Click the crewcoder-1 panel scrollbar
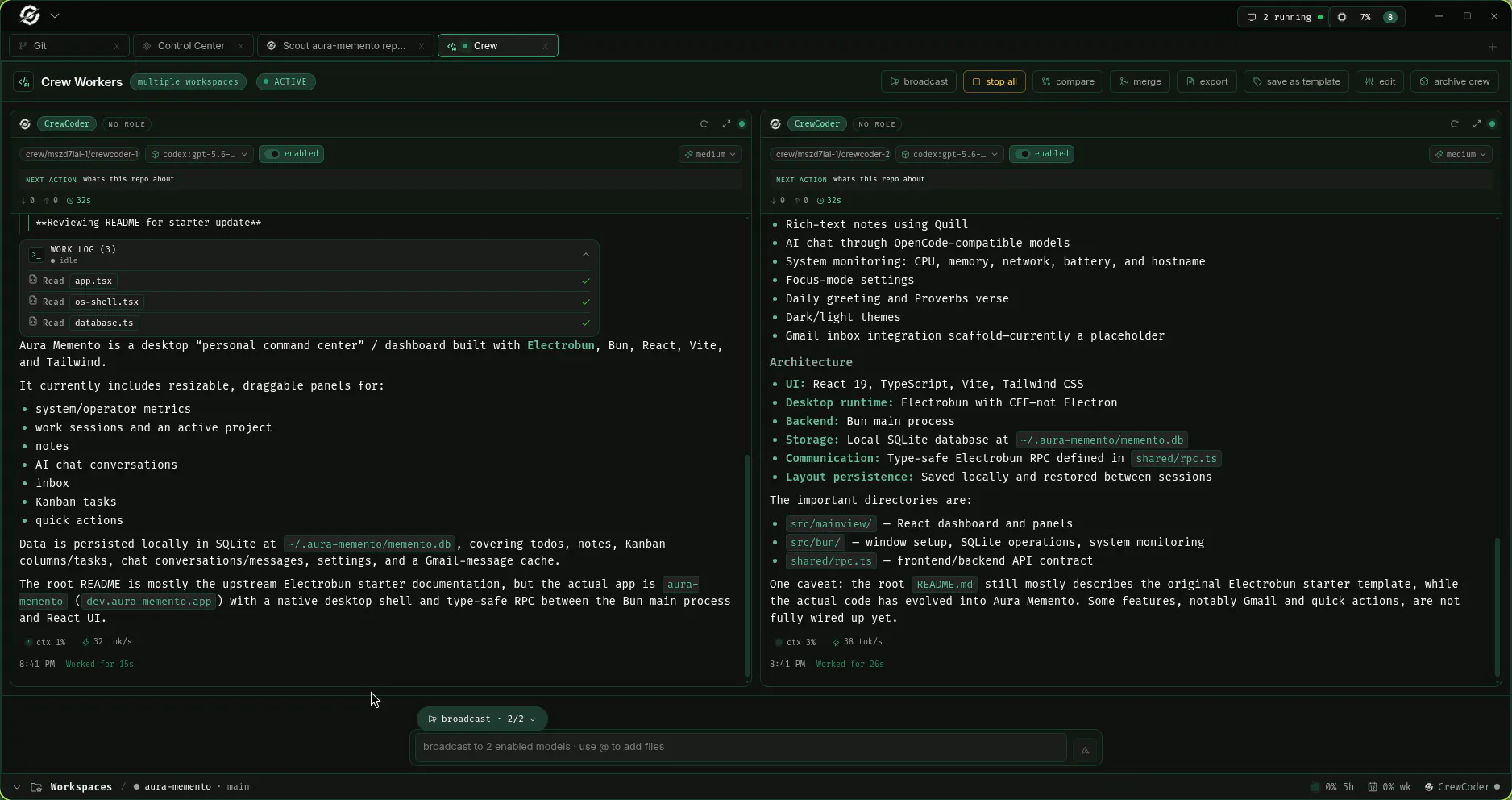Image resolution: width=1512 pixels, height=800 pixels. [x=747, y=565]
